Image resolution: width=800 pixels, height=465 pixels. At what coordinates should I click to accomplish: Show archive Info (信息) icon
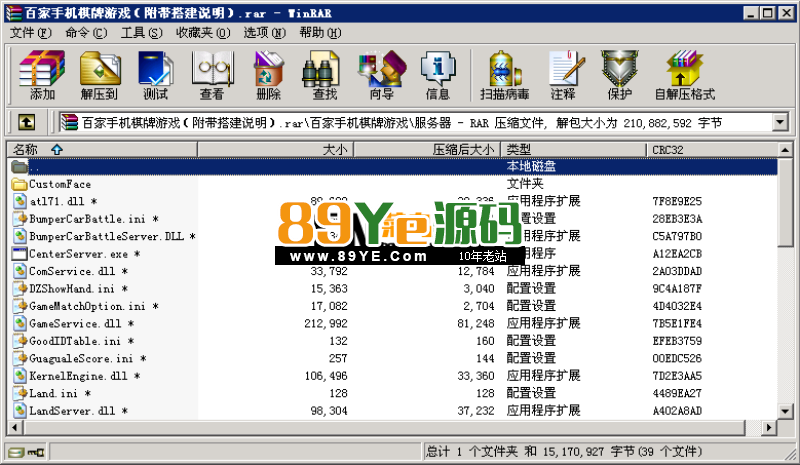click(x=438, y=75)
